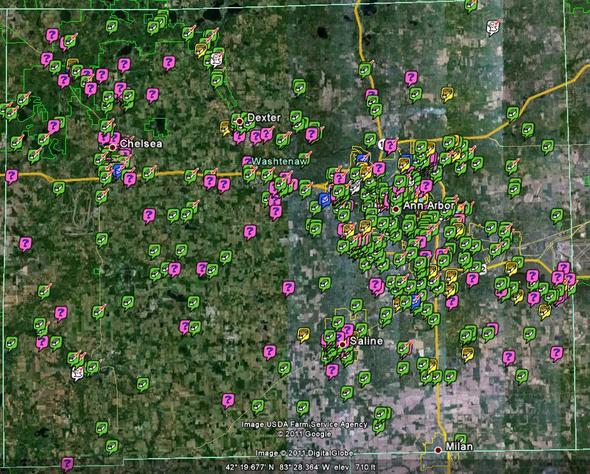The height and width of the screenshot is (474, 590).
Task: Open the Ann Arbor city label
Action: coord(429,205)
